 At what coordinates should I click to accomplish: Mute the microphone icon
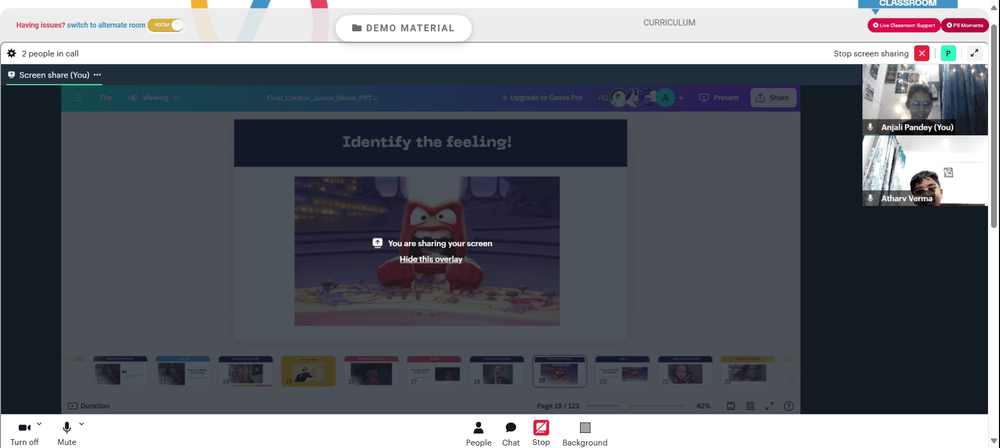(66, 428)
